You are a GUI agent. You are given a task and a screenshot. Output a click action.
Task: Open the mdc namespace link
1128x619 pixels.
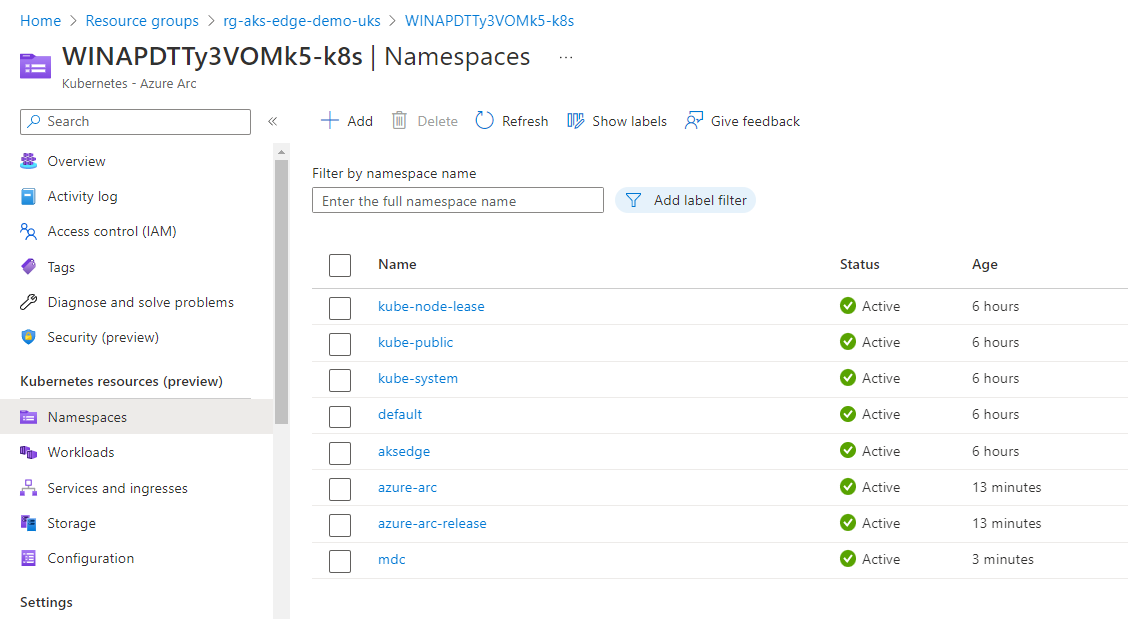[x=391, y=559]
